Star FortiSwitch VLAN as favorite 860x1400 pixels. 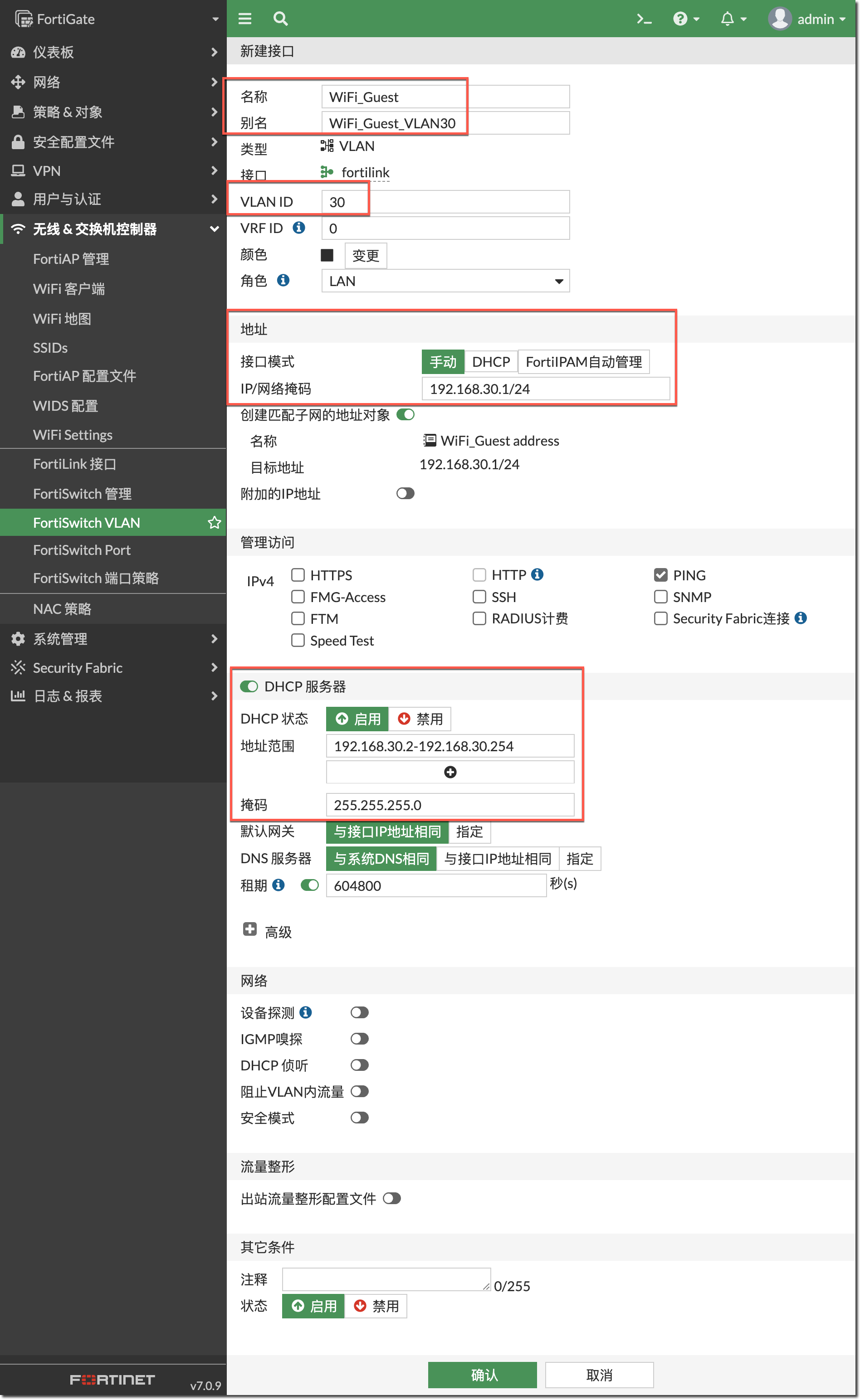[x=214, y=522]
